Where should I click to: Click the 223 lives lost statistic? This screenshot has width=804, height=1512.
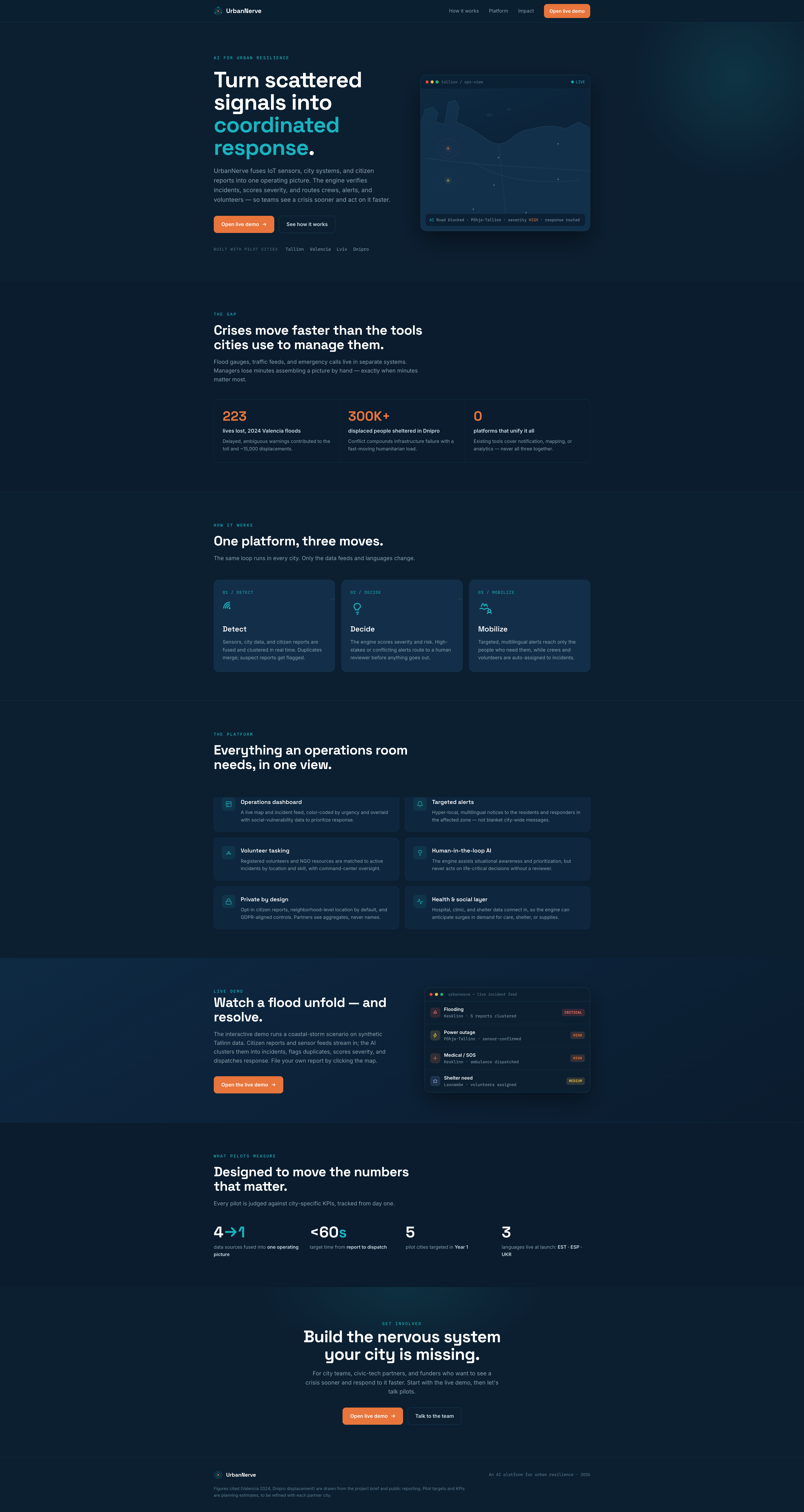(277, 431)
